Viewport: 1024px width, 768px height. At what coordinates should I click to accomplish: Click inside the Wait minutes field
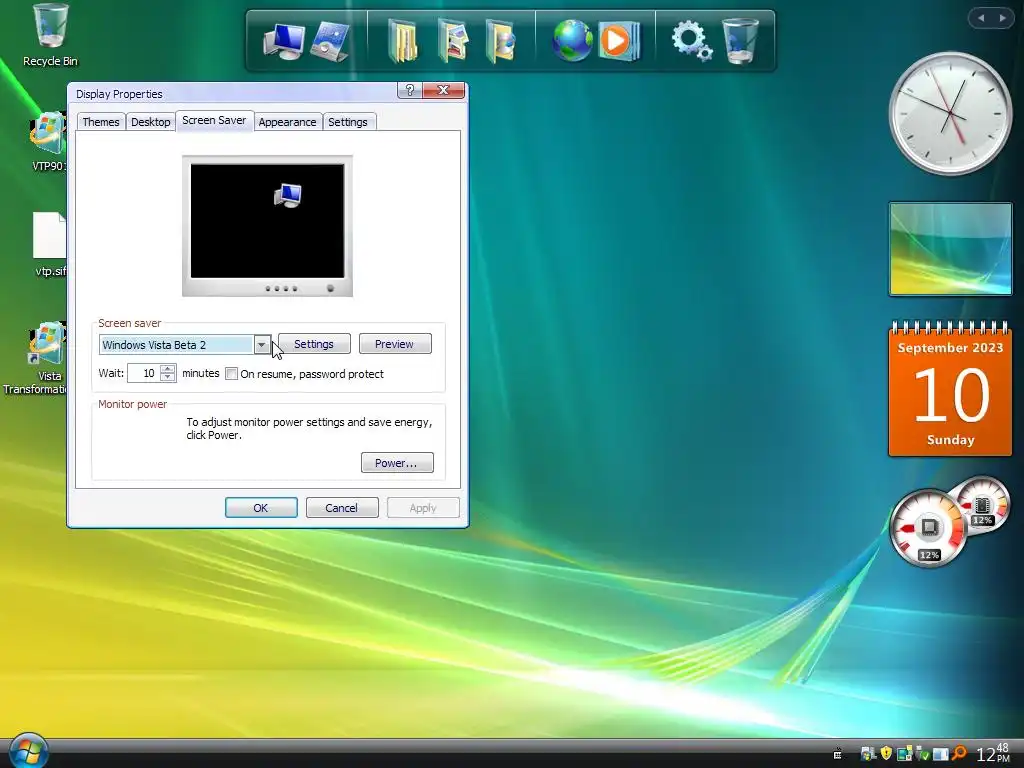[x=144, y=373]
